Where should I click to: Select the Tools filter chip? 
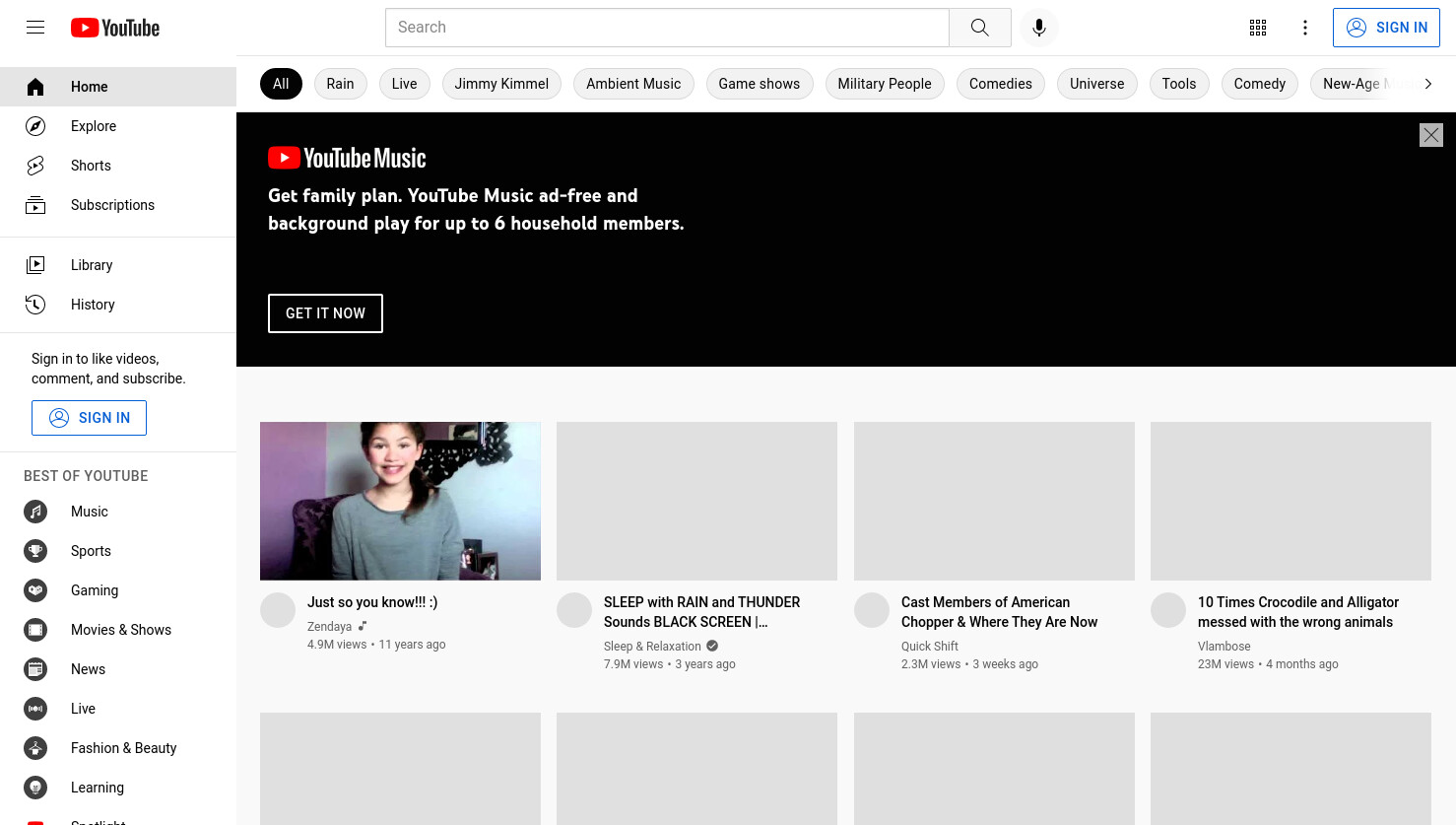tap(1179, 84)
